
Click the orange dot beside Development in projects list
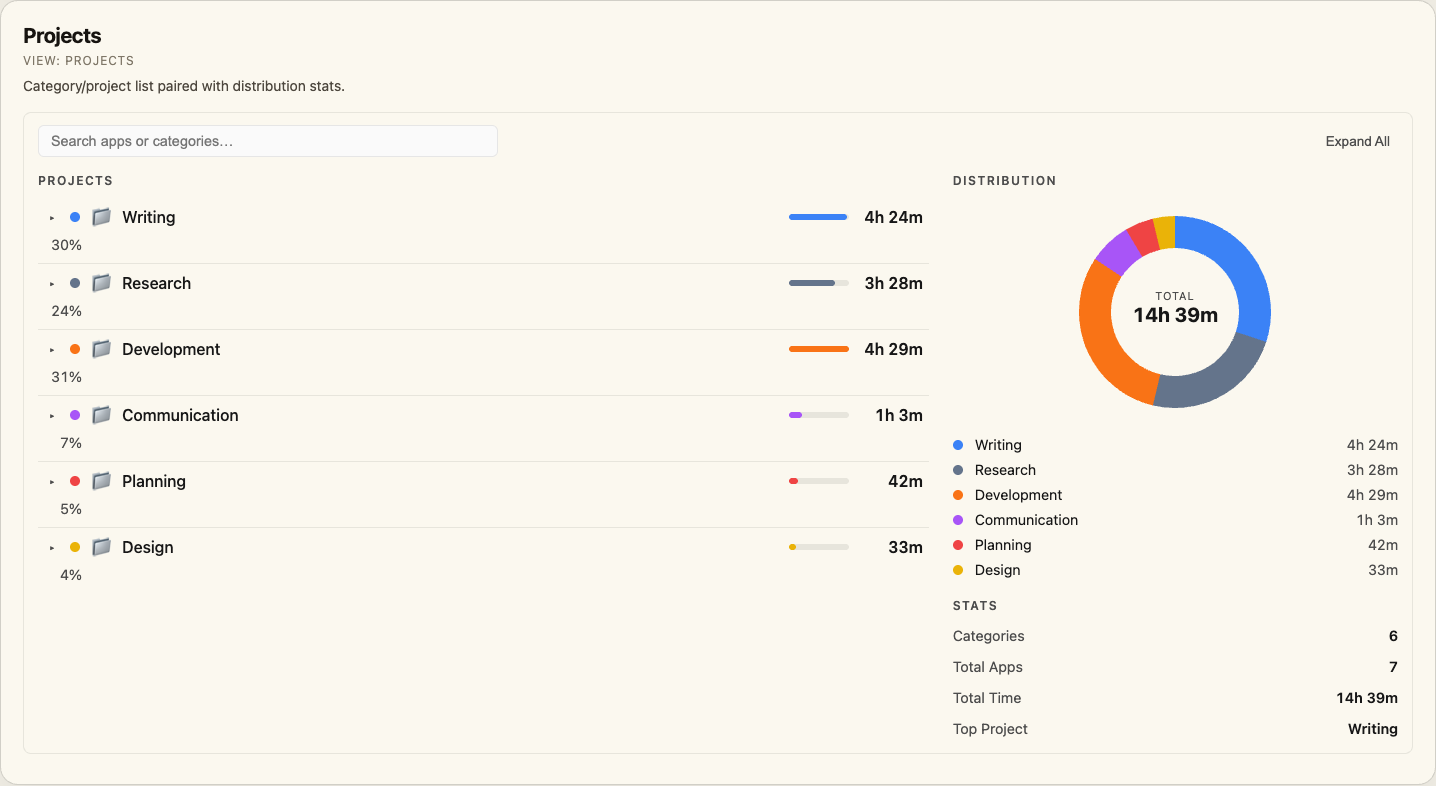coord(75,349)
